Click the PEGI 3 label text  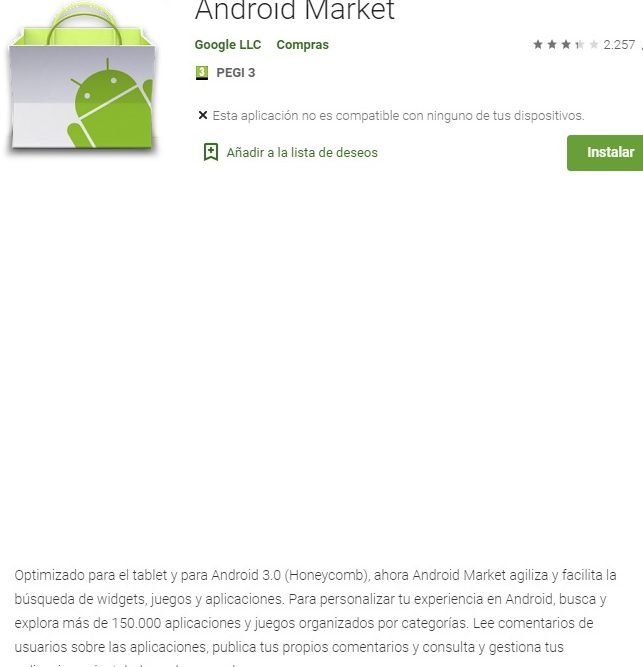[x=236, y=73]
